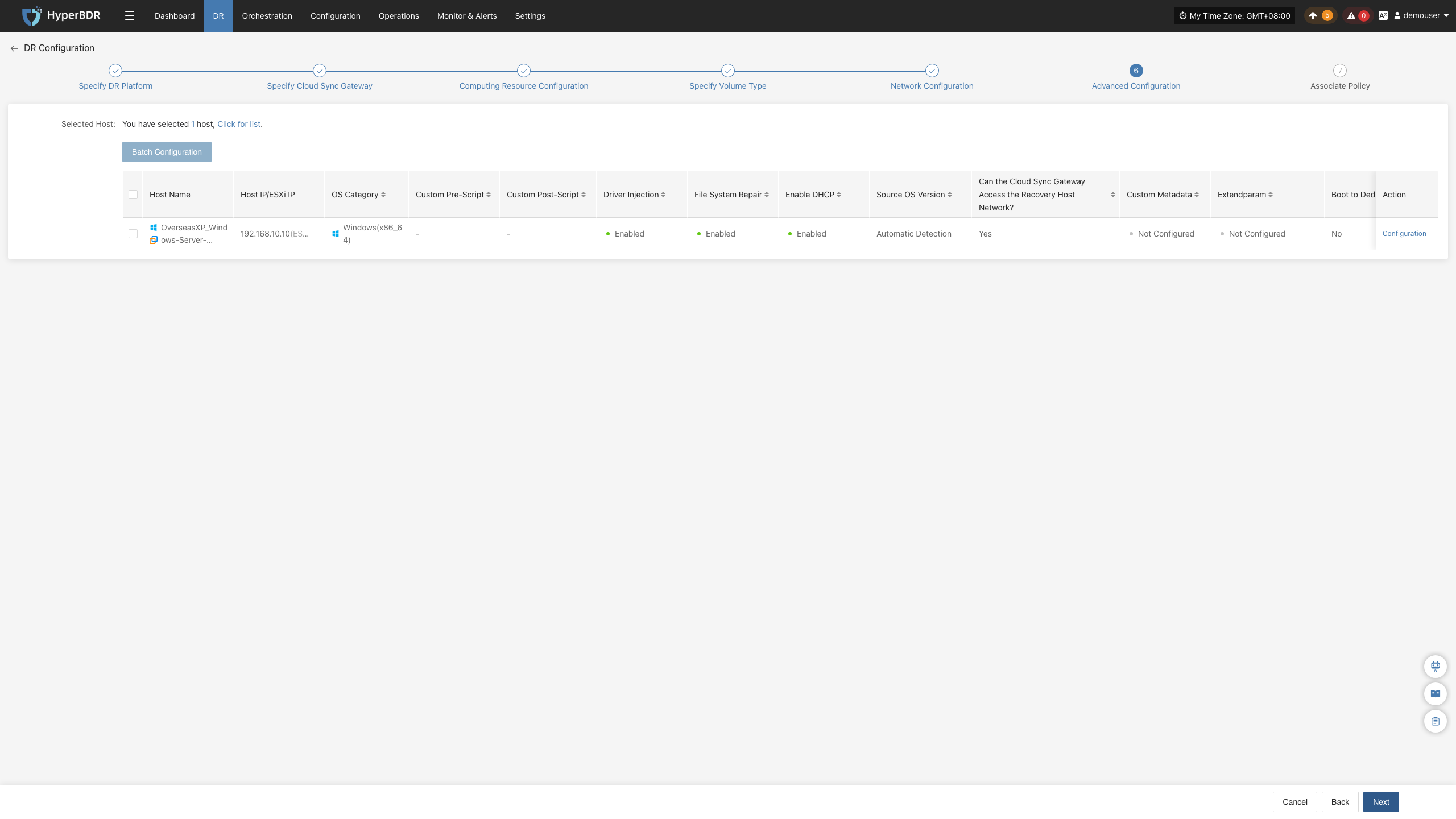The image size is (1456, 819).
Task: Open the Orchestration menu
Action: tap(267, 16)
